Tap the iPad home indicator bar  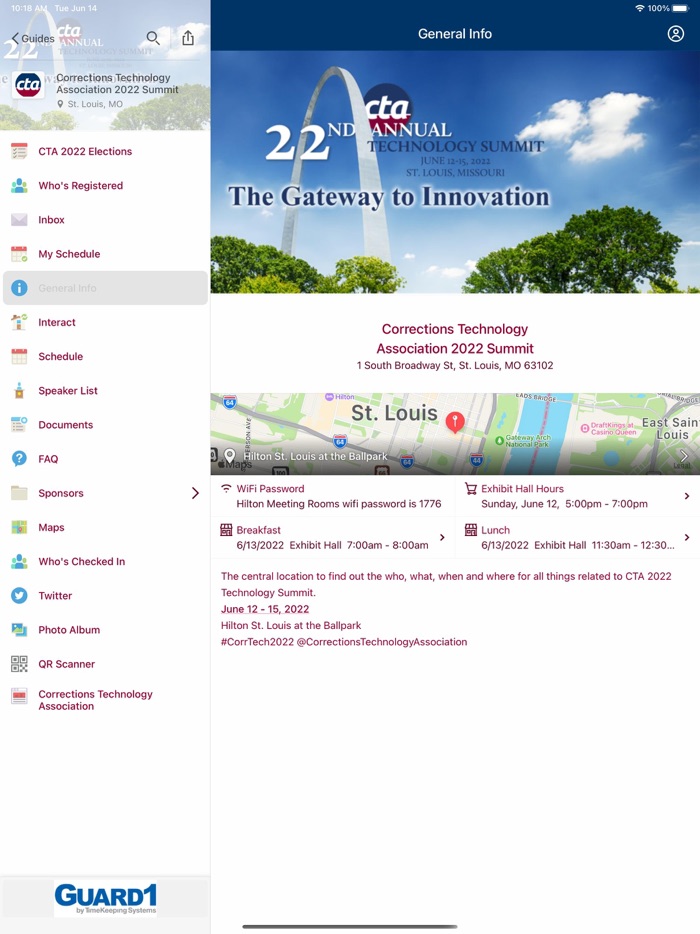[x=350, y=926]
